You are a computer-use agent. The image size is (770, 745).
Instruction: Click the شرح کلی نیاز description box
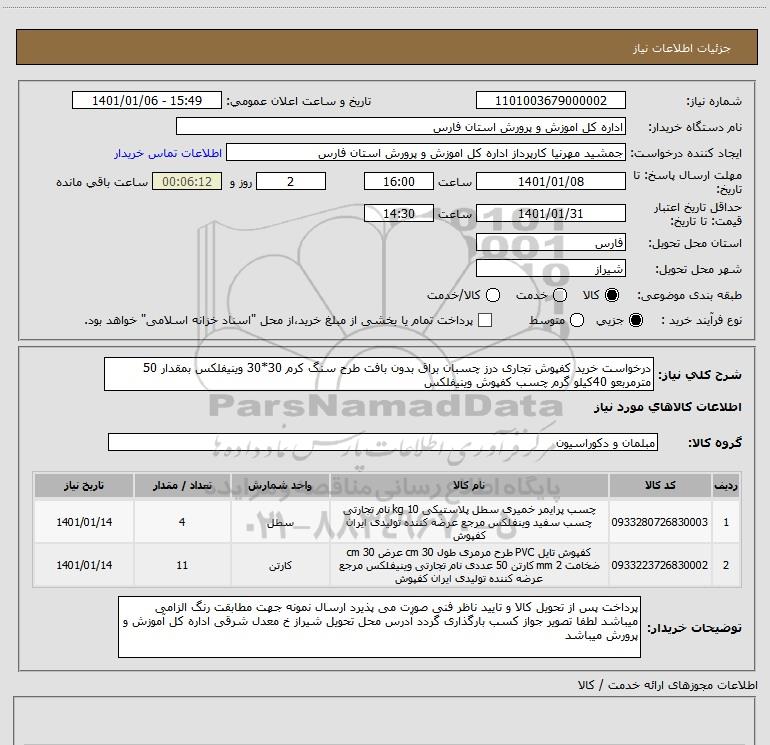[379, 375]
